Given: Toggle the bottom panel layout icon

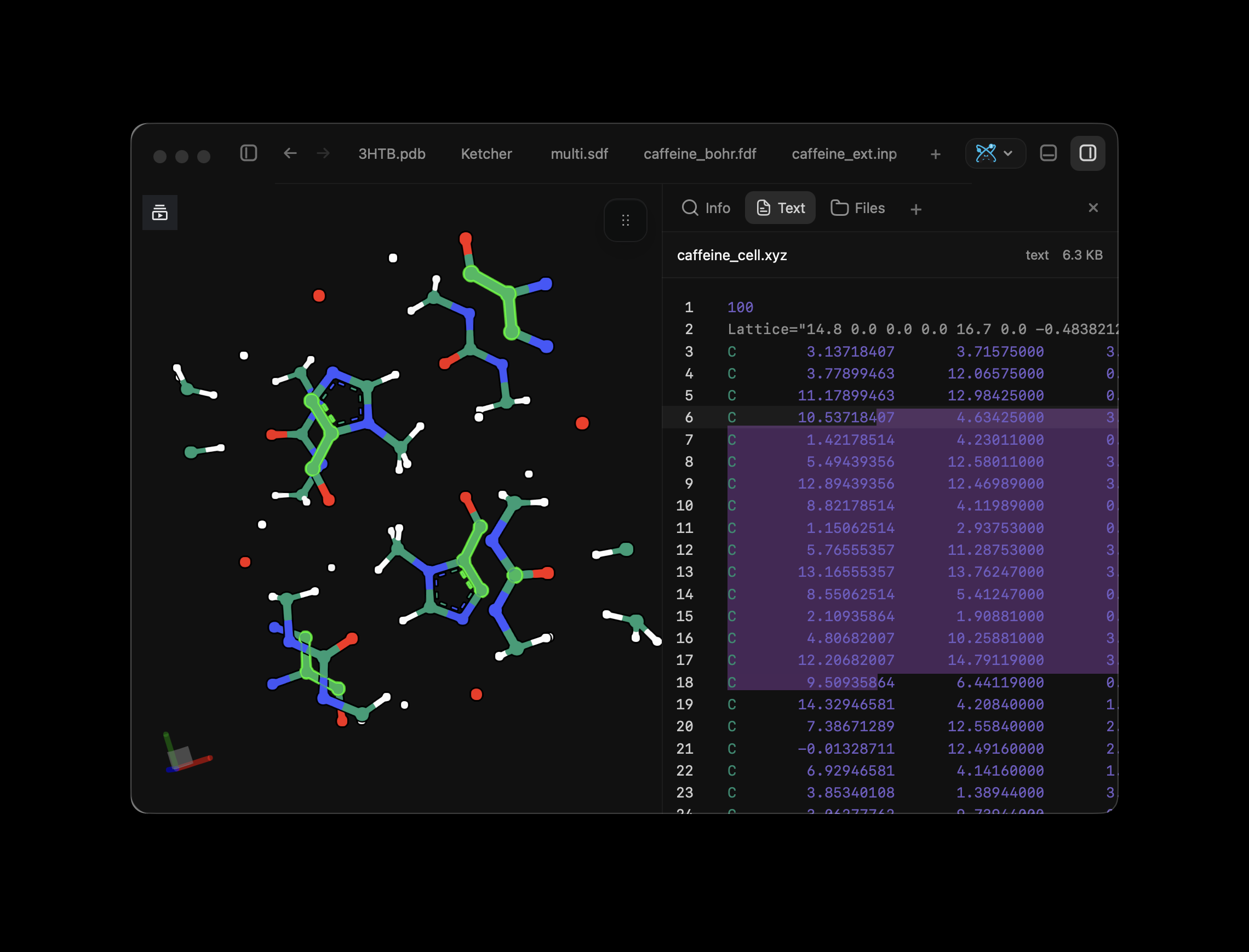Looking at the screenshot, I should pyautogui.click(x=1049, y=153).
